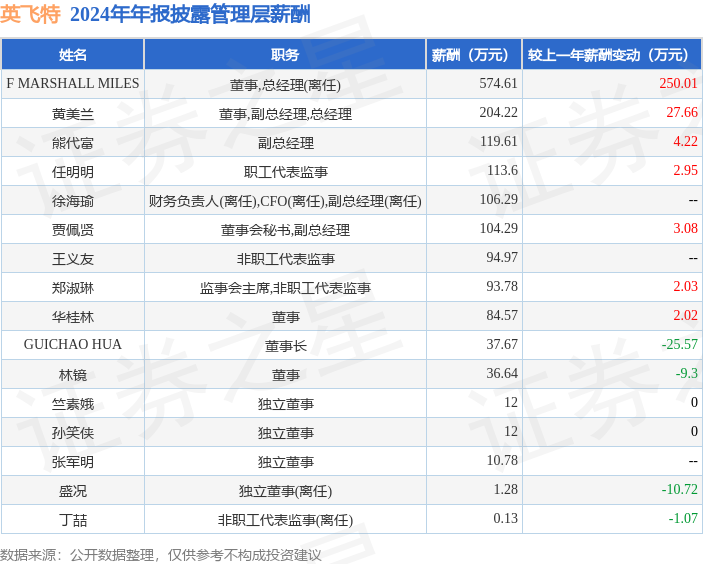The width and height of the screenshot is (703, 564).
Task: Click salary value 93.78
Action: (x=502, y=286)
